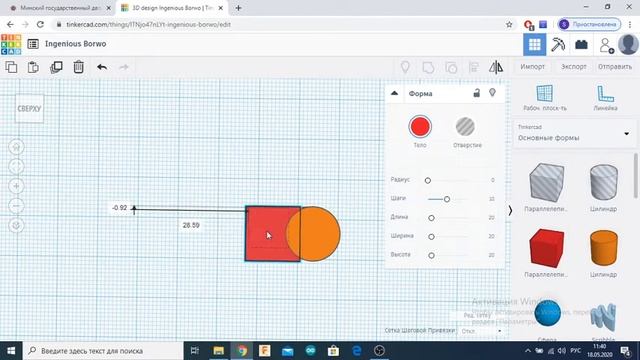
Task: Open the designs list icon
Action: point(33,44)
